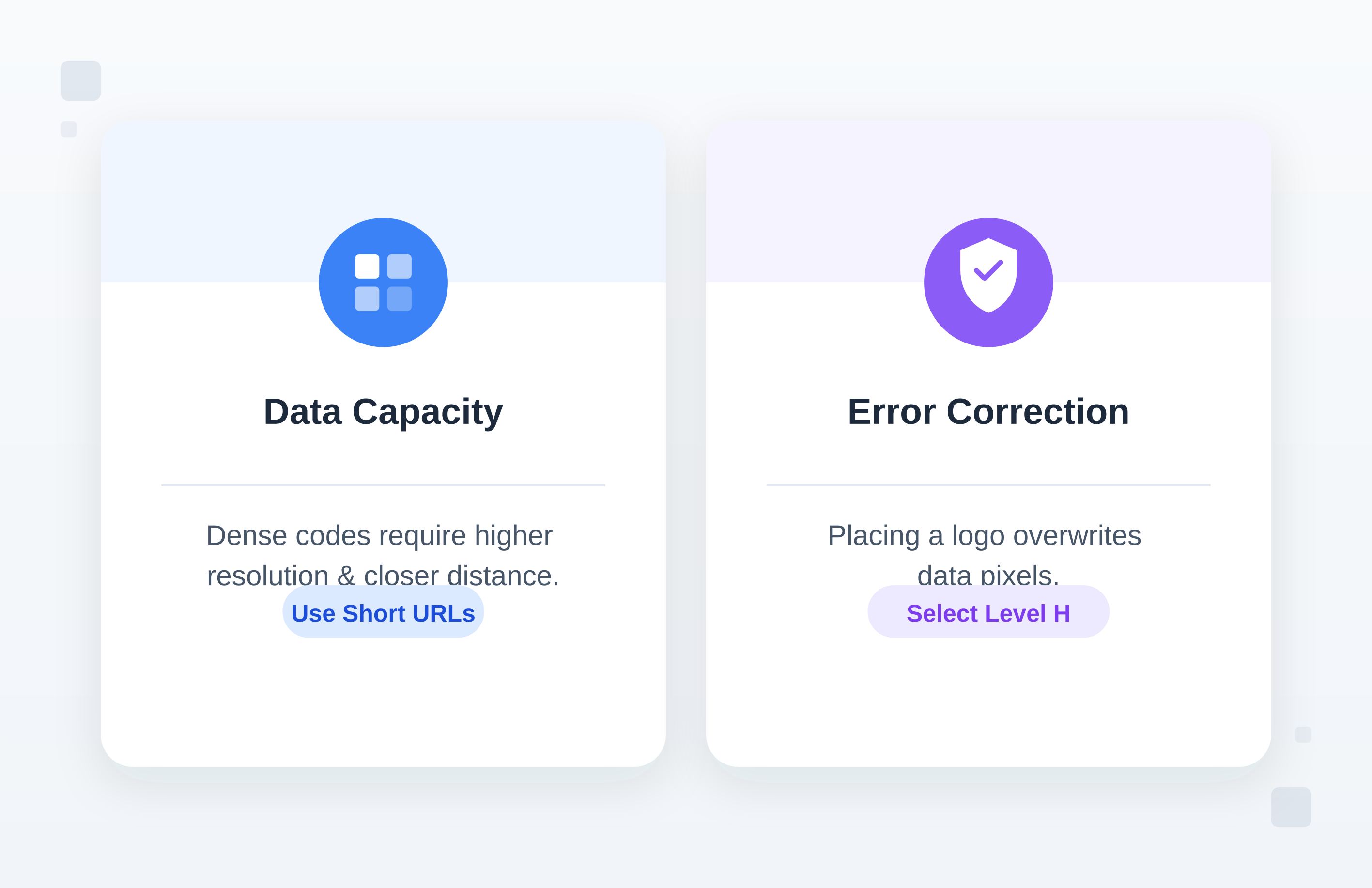Click the bright white tile in grid icon
The image size is (1372, 888).
coord(367,266)
